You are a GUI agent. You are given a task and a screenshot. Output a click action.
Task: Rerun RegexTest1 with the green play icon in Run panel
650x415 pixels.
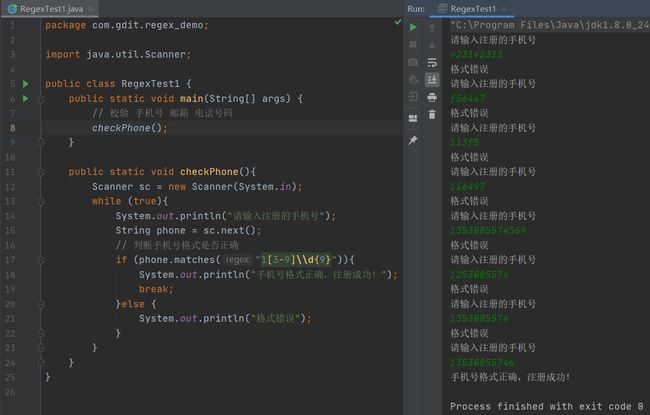pyautogui.click(x=413, y=27)
